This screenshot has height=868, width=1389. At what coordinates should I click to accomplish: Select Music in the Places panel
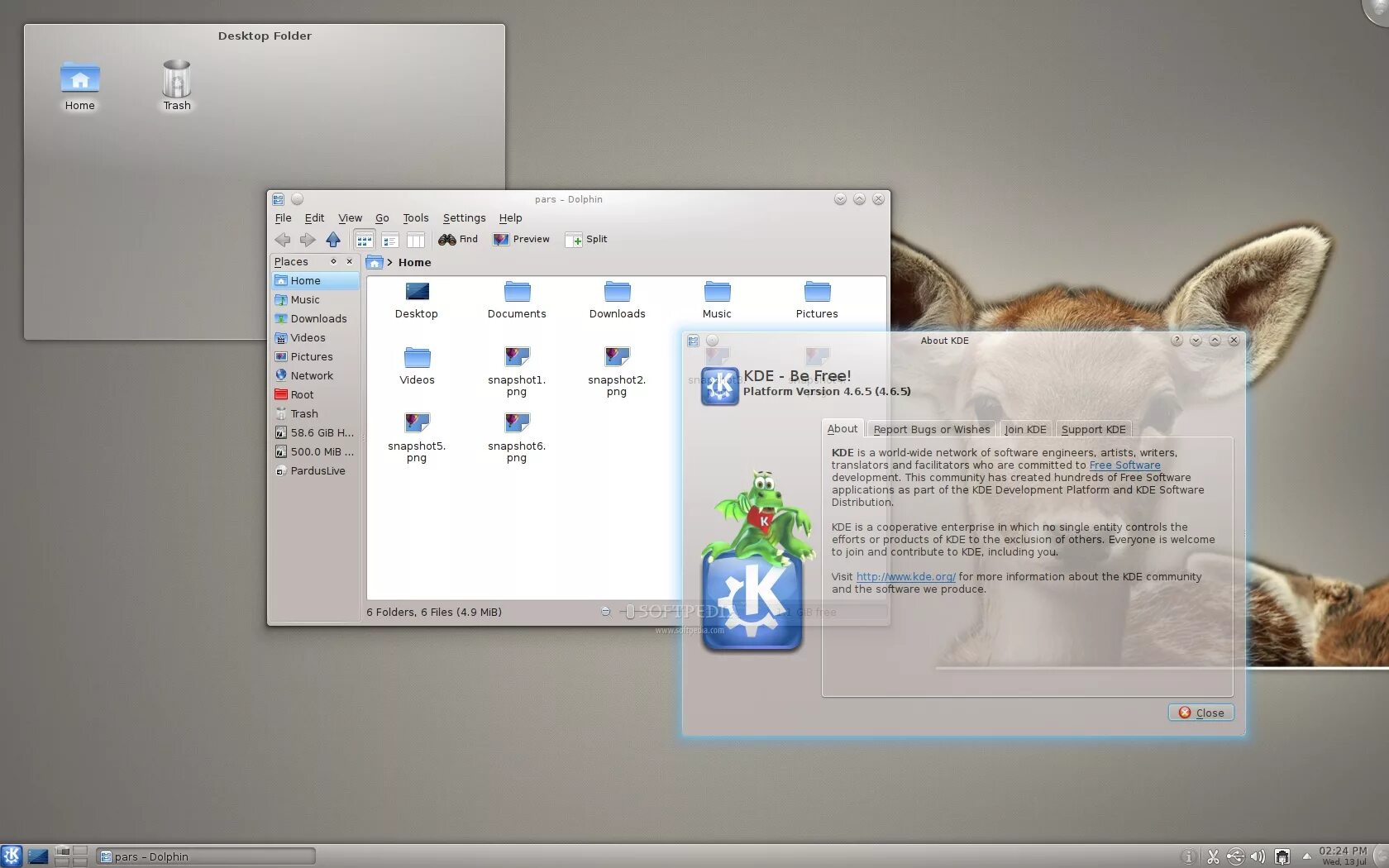[x=315, y=300]
